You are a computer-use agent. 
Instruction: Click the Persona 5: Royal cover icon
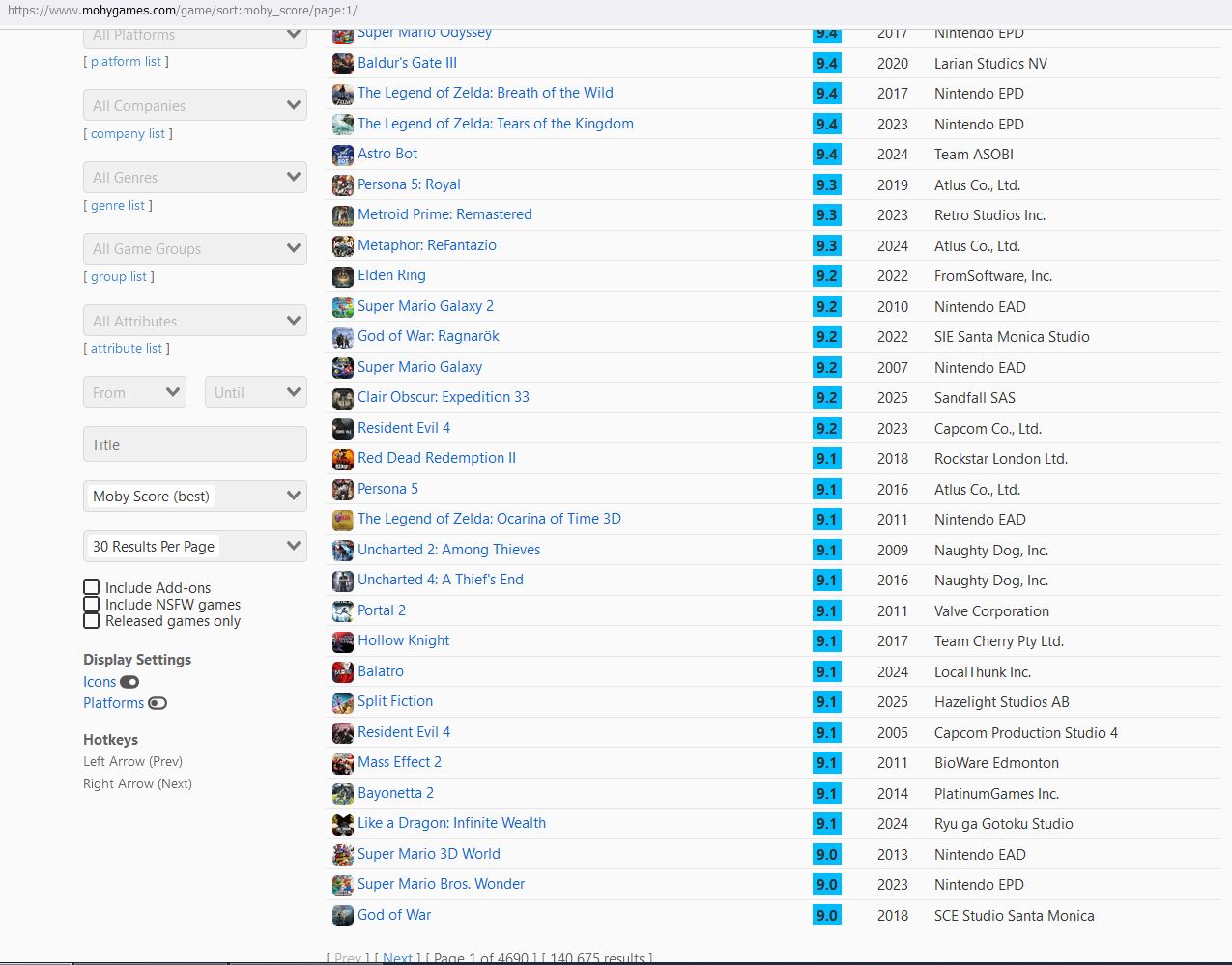[343, 185]
